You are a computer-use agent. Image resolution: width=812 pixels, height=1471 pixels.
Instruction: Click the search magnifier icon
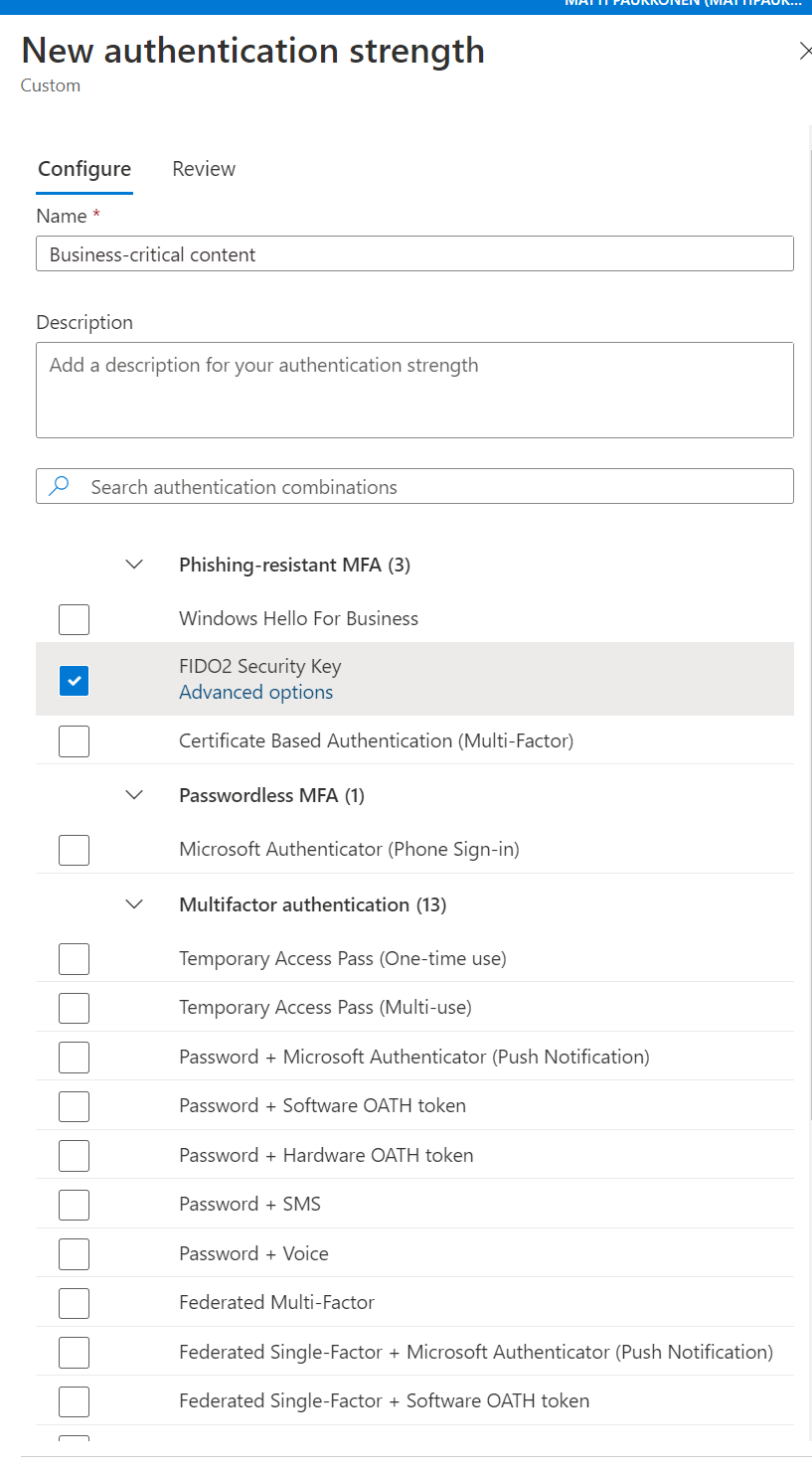(59, 486)
